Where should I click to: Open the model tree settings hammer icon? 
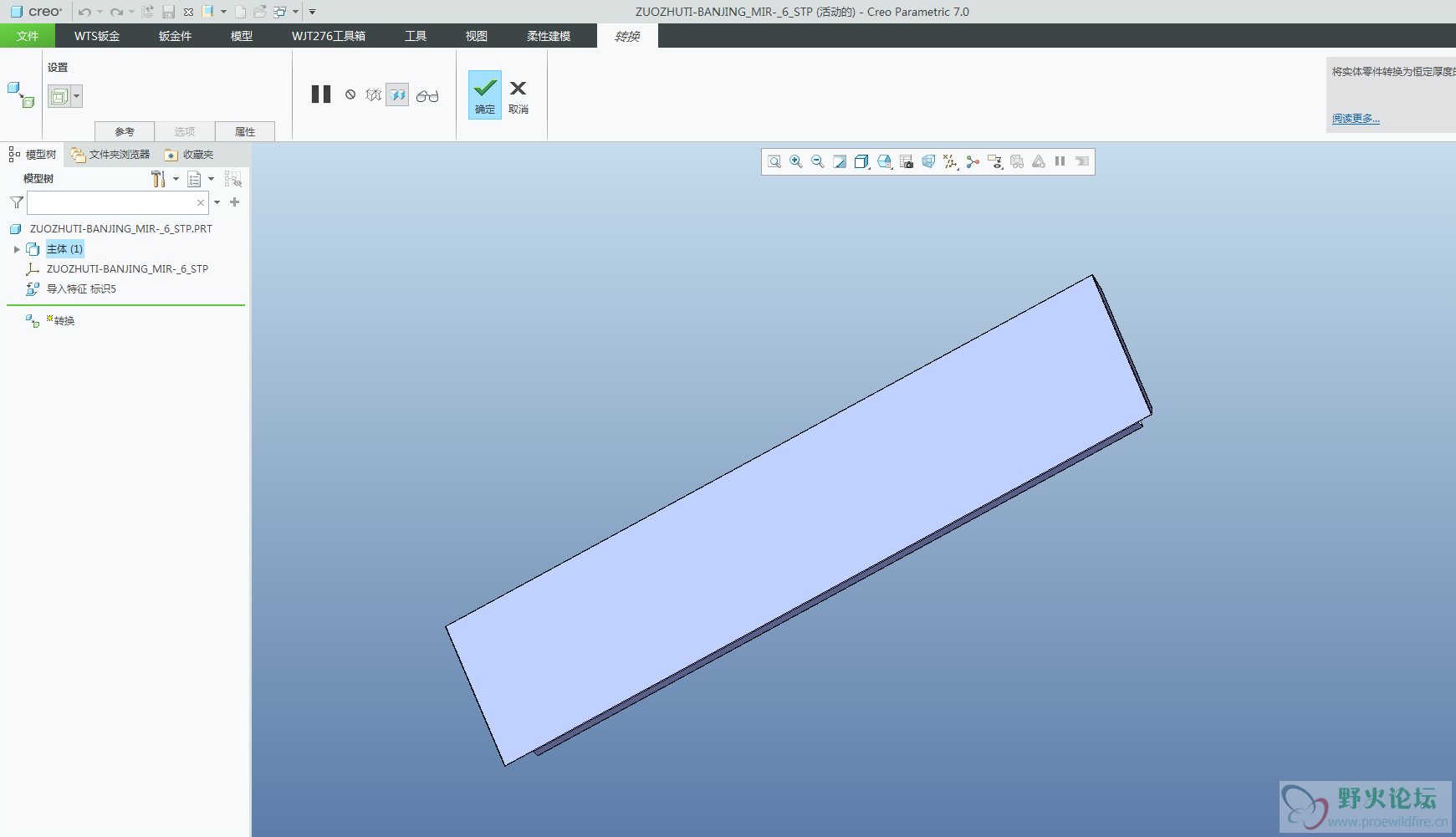[x=158, y=179]
